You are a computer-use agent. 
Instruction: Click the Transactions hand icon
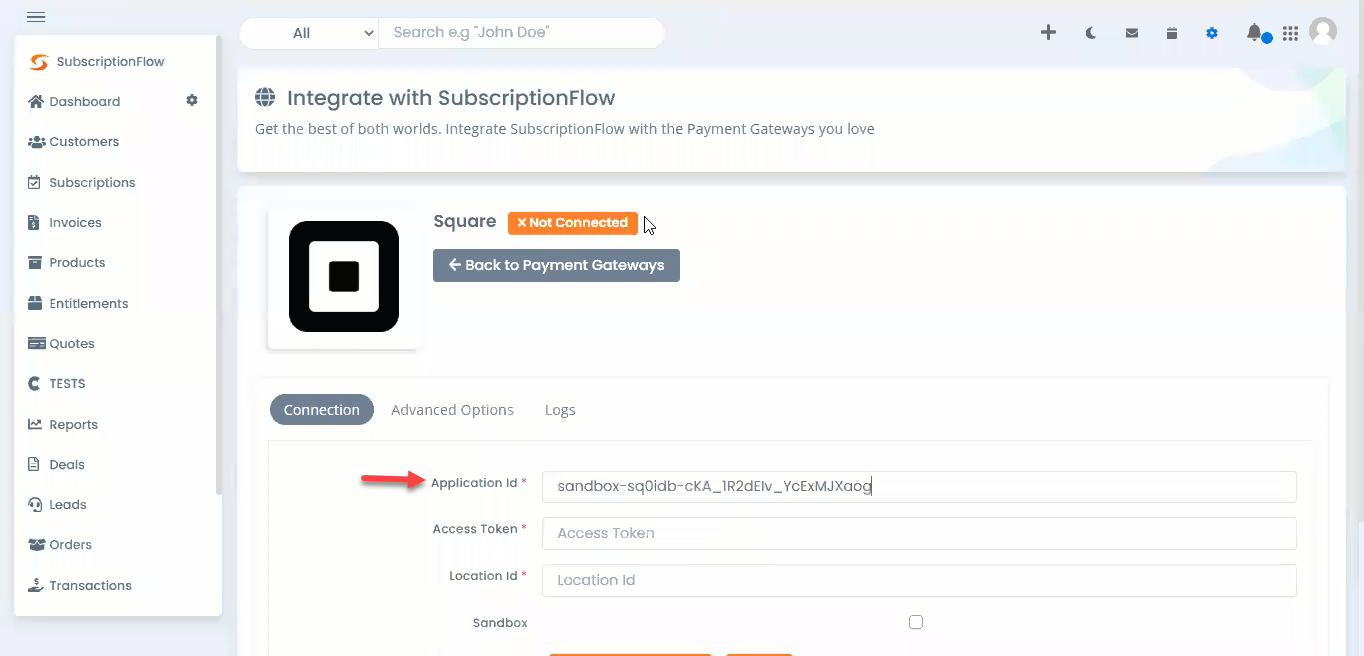coord(35,585)
